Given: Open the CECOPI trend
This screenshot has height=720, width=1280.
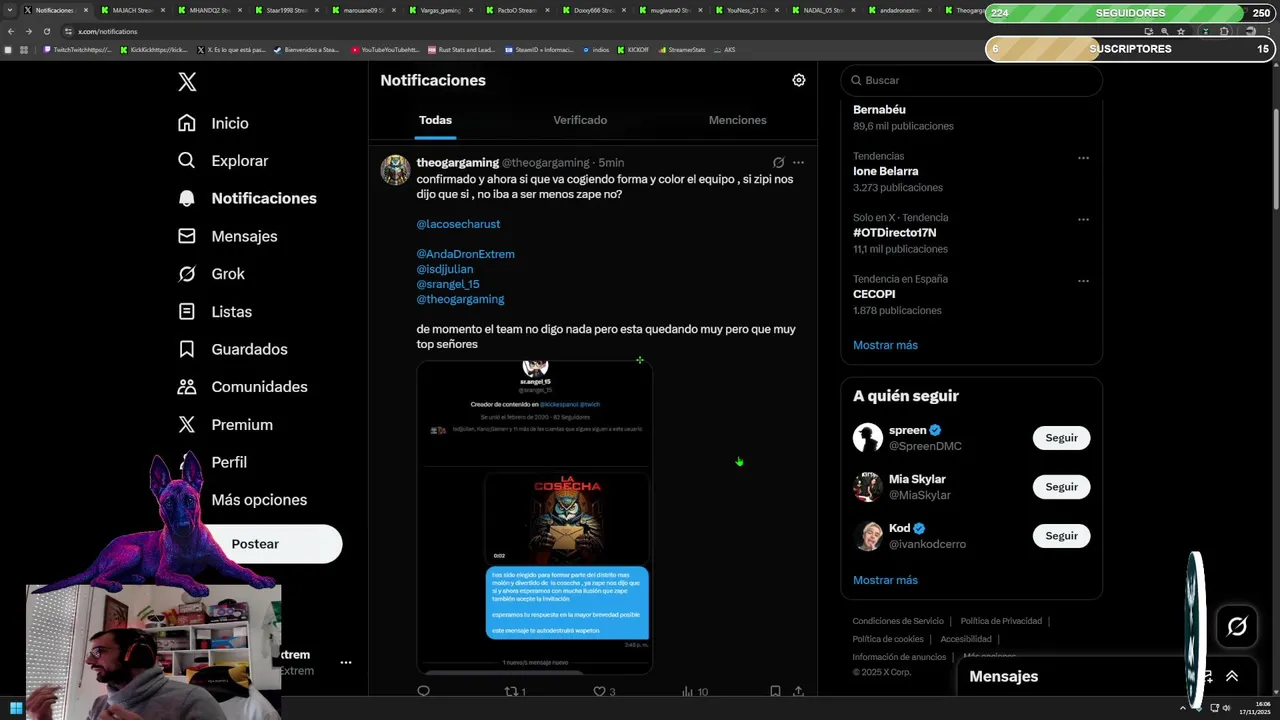Looking at the screenshot, I should pos(874,294).
